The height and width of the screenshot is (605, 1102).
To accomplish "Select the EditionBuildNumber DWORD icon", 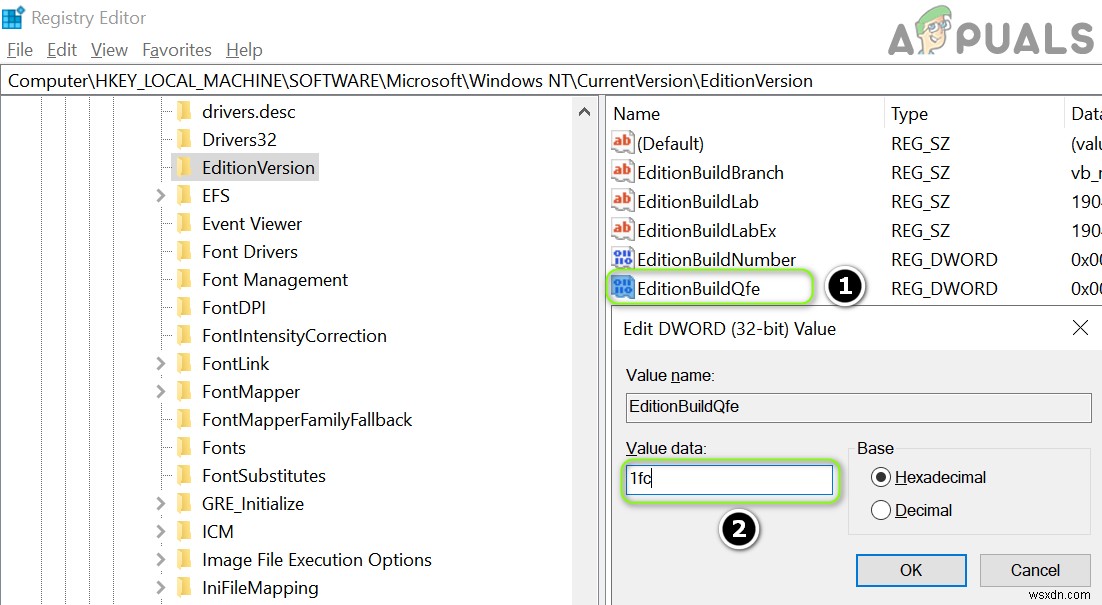I will click(x=622, y=259).
